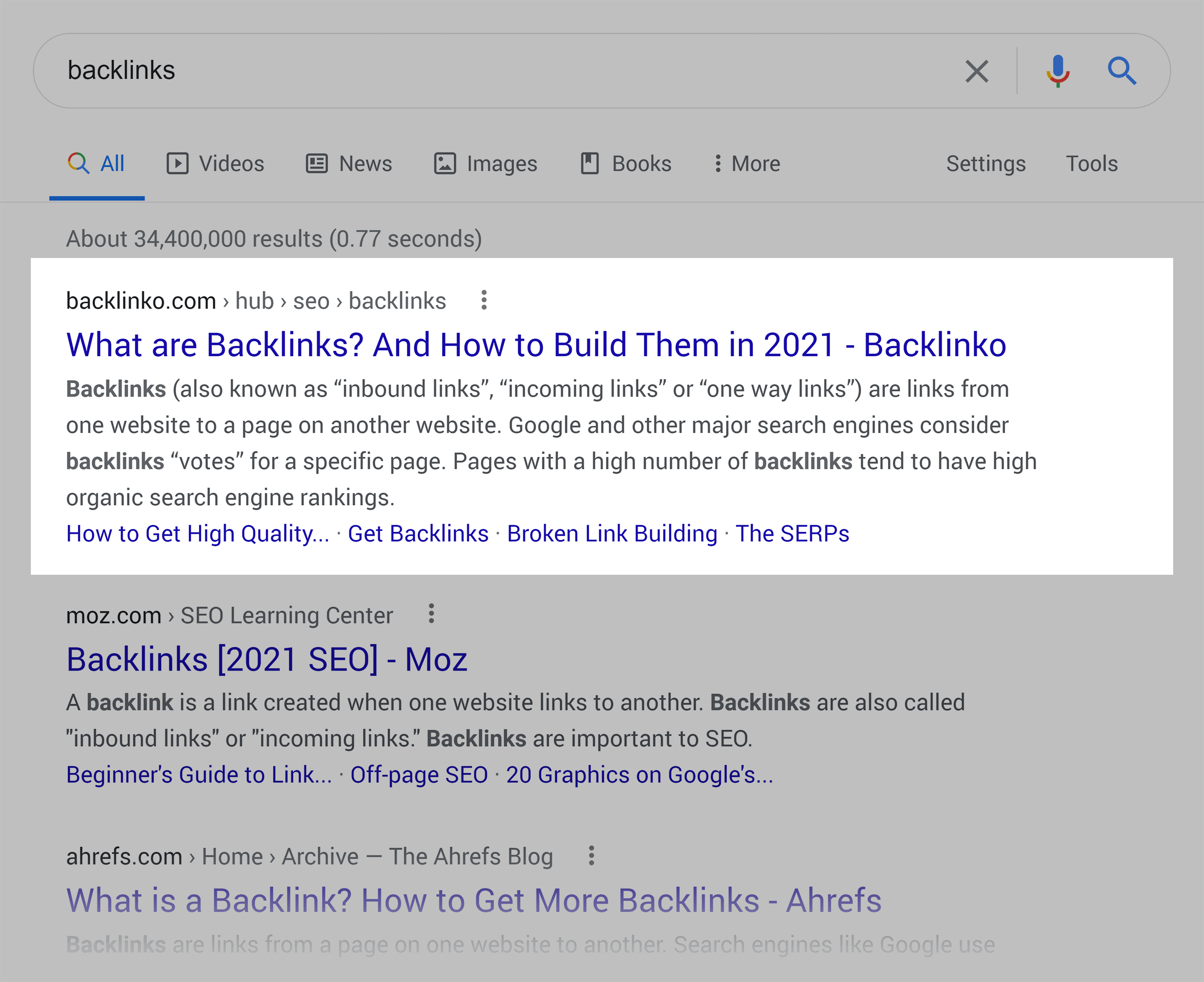Open search Settings
Screen dimensions: 1204x982
point(986,164)
